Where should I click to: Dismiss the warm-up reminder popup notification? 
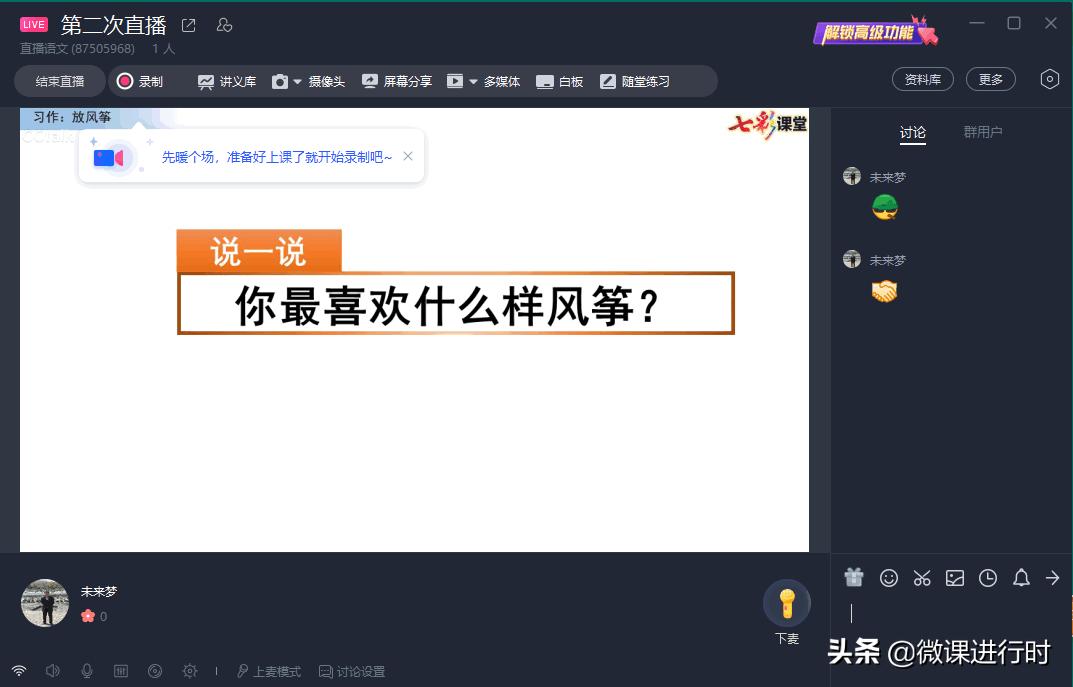click(408, 156)
